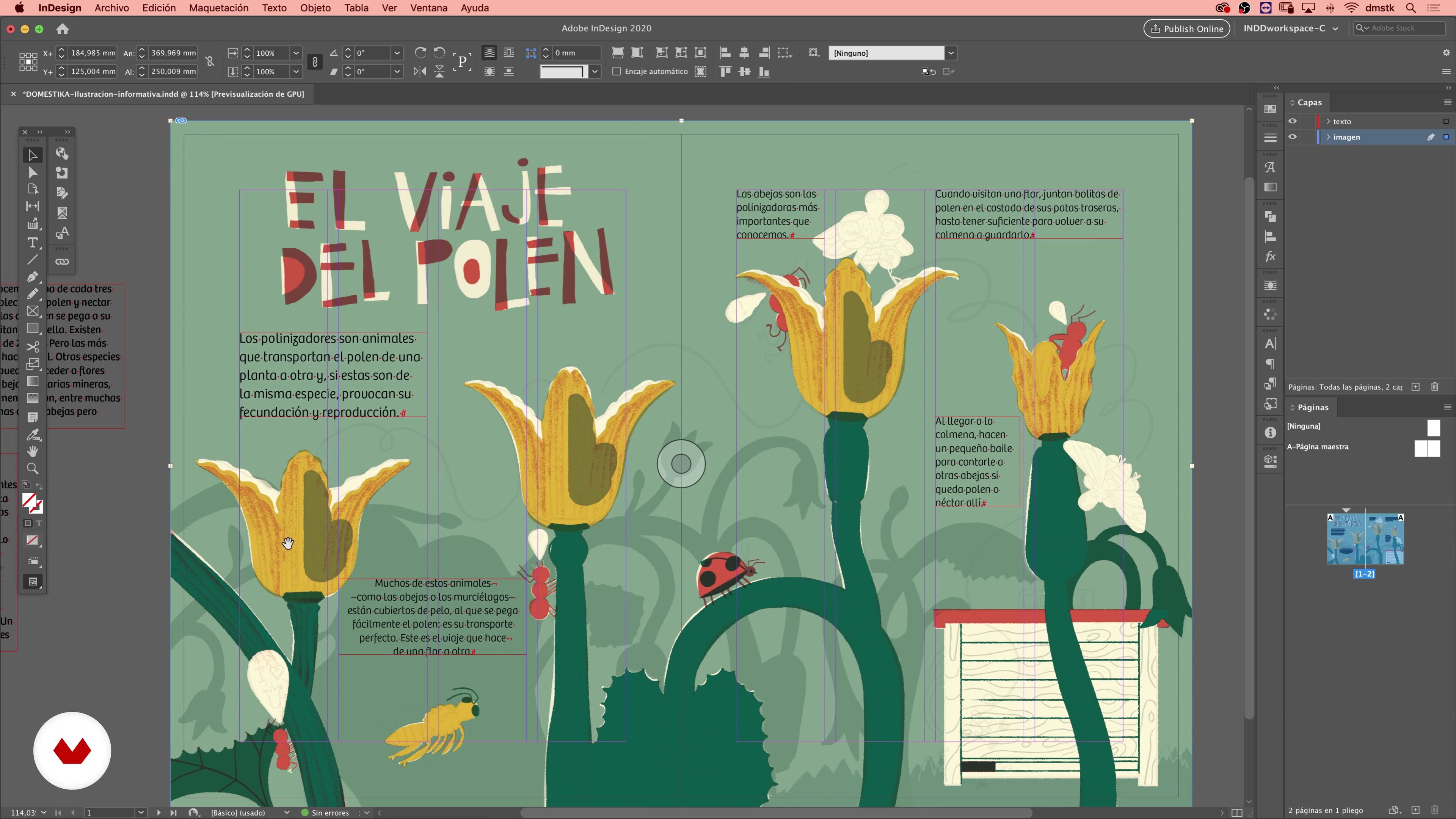This screenshot has width=1456, height=819.
Task: Expand the imagen layer
Action: coord(1328,137)
